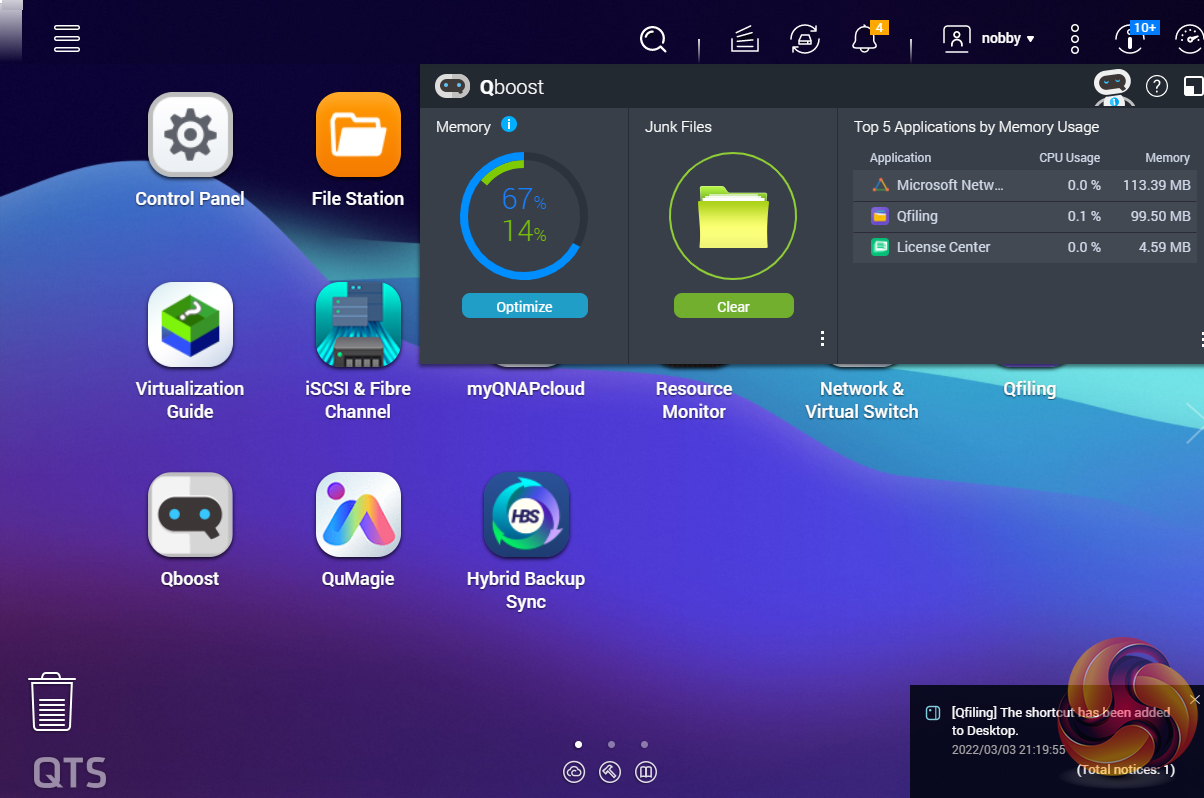Open help book icon at bottom
The height and width of the screenshot is (798, 1204).
point(646,772)
